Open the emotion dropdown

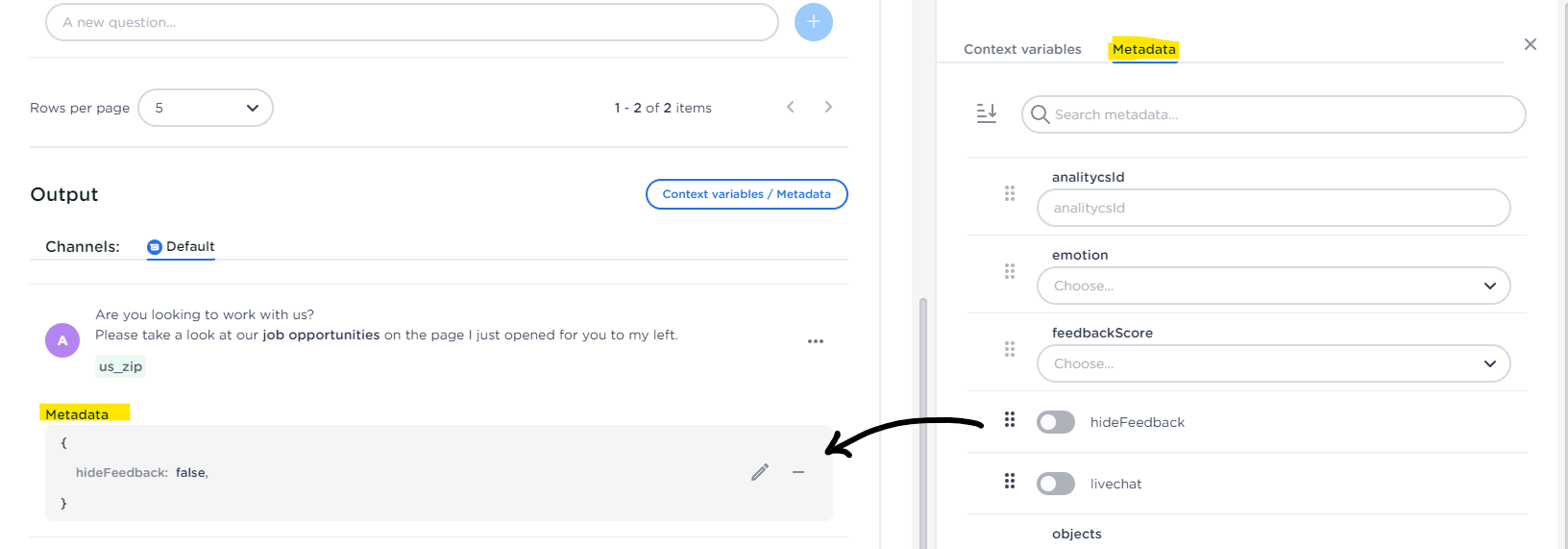point(1273,286)
